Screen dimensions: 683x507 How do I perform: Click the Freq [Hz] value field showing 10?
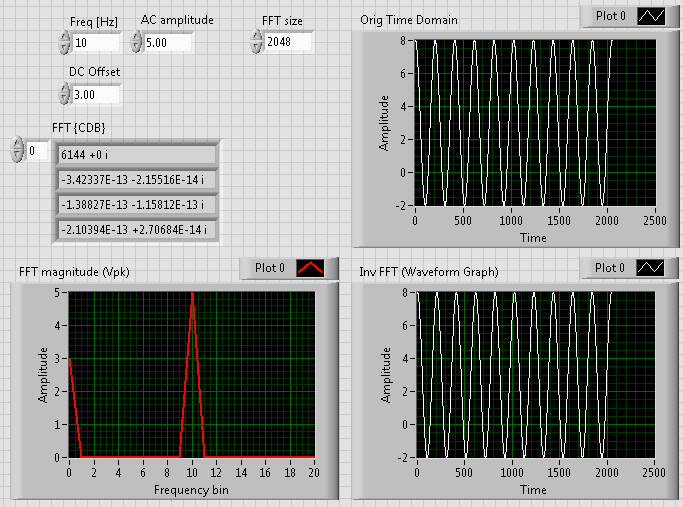(x=96, y=43)
